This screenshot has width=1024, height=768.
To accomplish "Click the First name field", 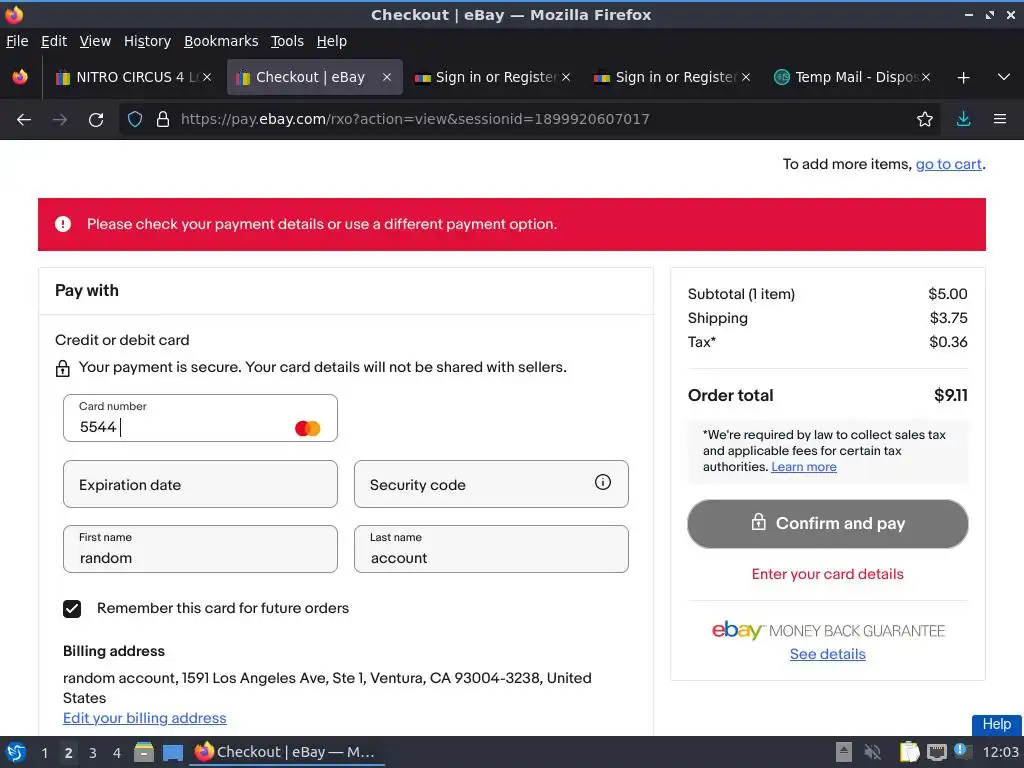I will click(x=200, y=549).
